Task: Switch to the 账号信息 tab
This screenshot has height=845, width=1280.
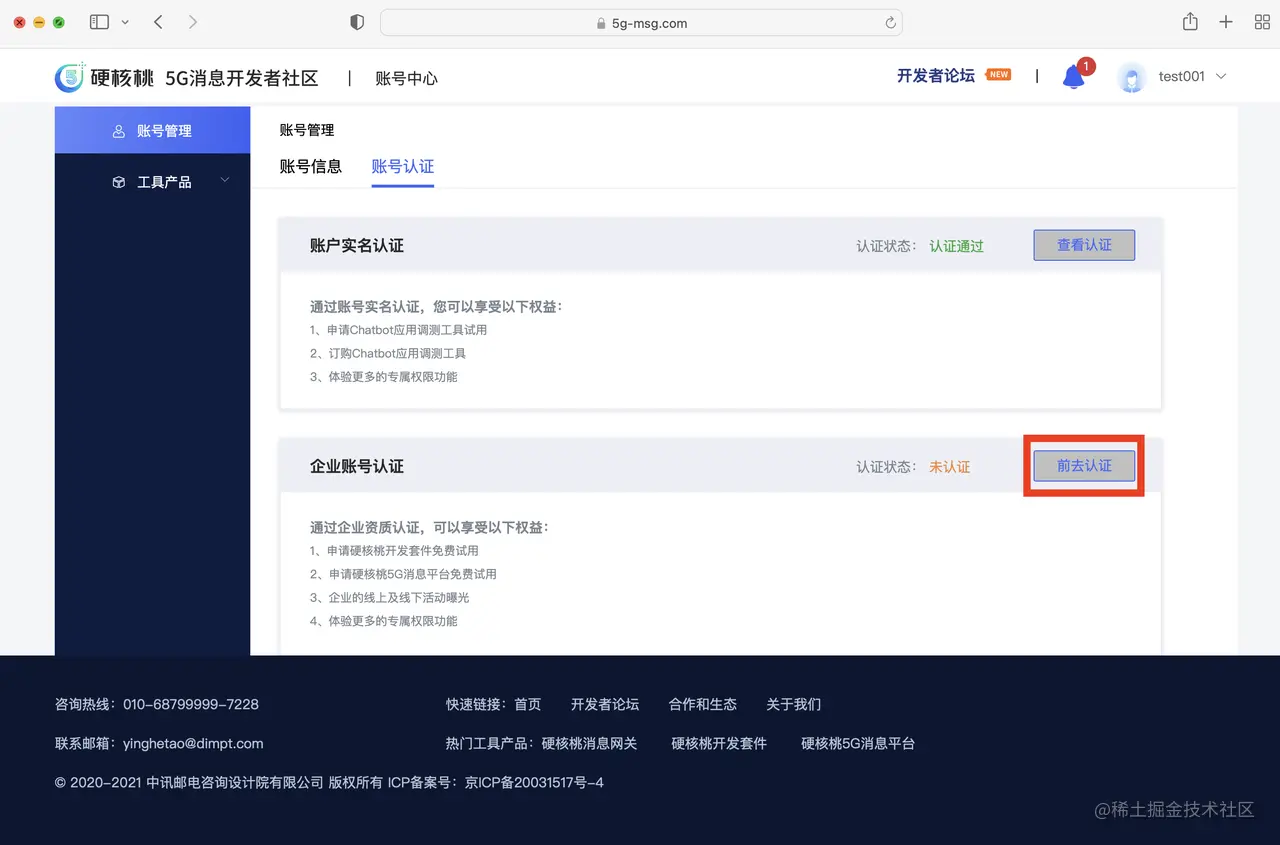Action: tap(311, 166)
